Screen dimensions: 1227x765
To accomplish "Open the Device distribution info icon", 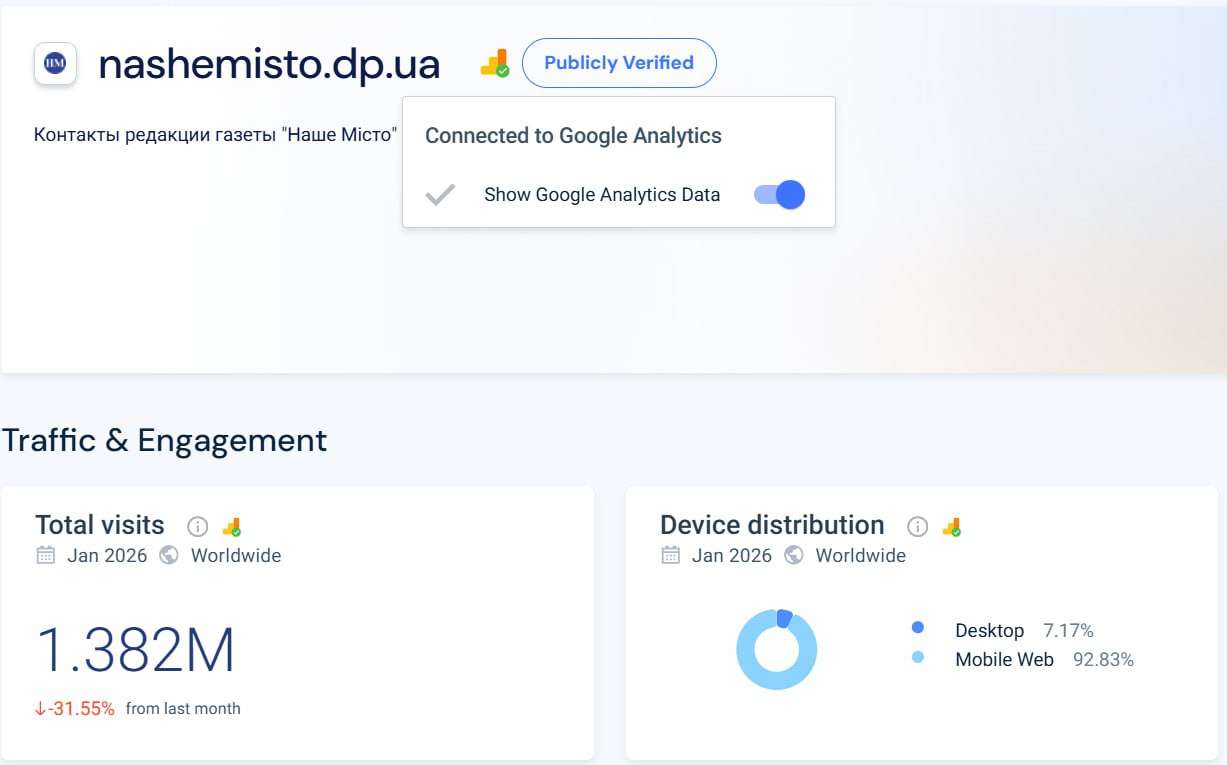I will (917, 526).
